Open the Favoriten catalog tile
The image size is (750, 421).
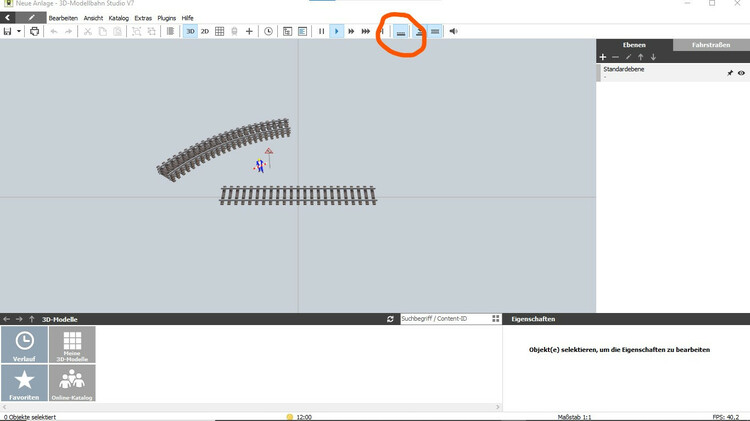[x=24, y=383]
